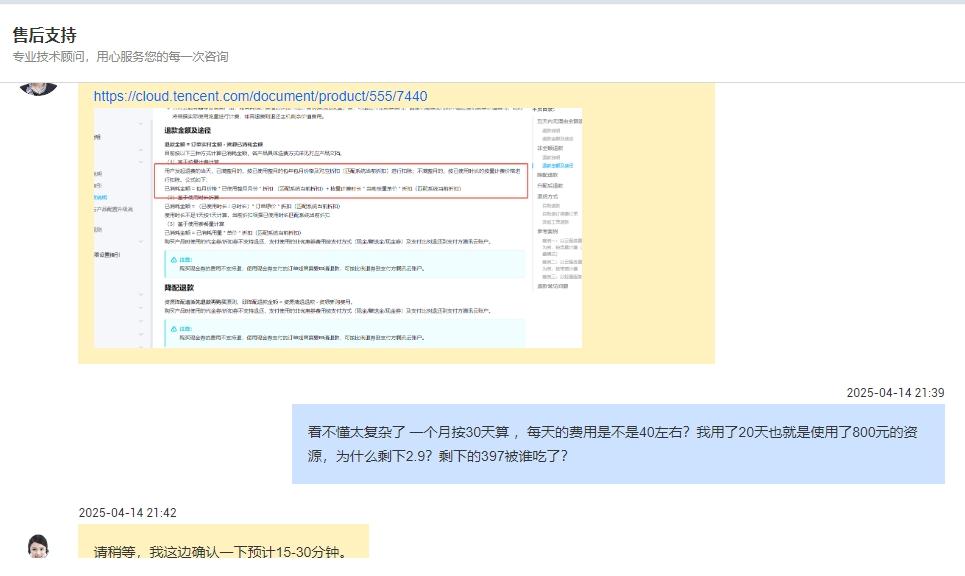Collapse the topmost chevron in the doc sidebar
The image size is (965, 576).
point(139,124)
